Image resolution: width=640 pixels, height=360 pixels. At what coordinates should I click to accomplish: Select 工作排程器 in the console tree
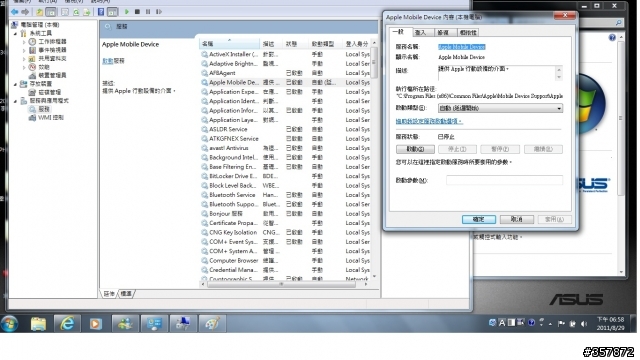click(x=52, y=42)
